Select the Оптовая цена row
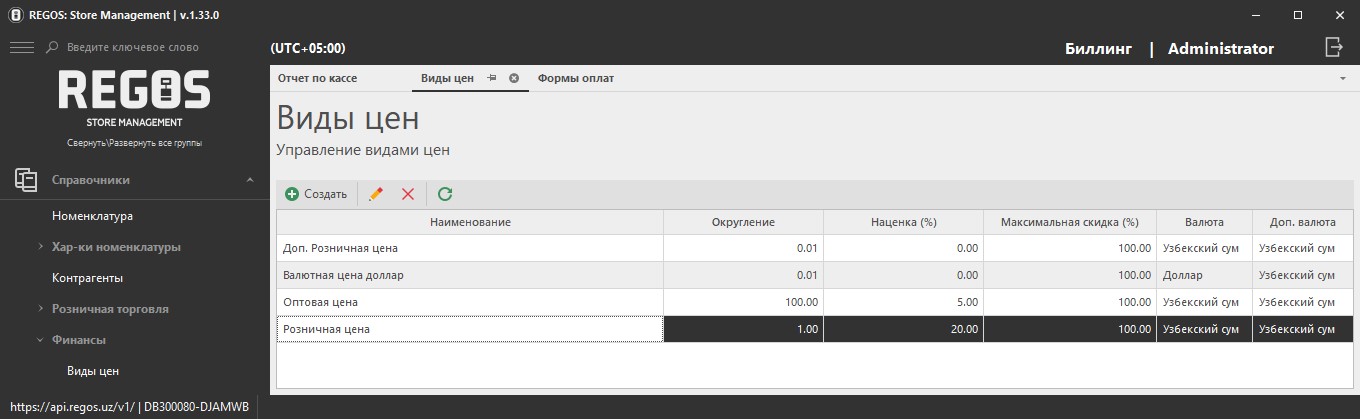 point(470,302)
